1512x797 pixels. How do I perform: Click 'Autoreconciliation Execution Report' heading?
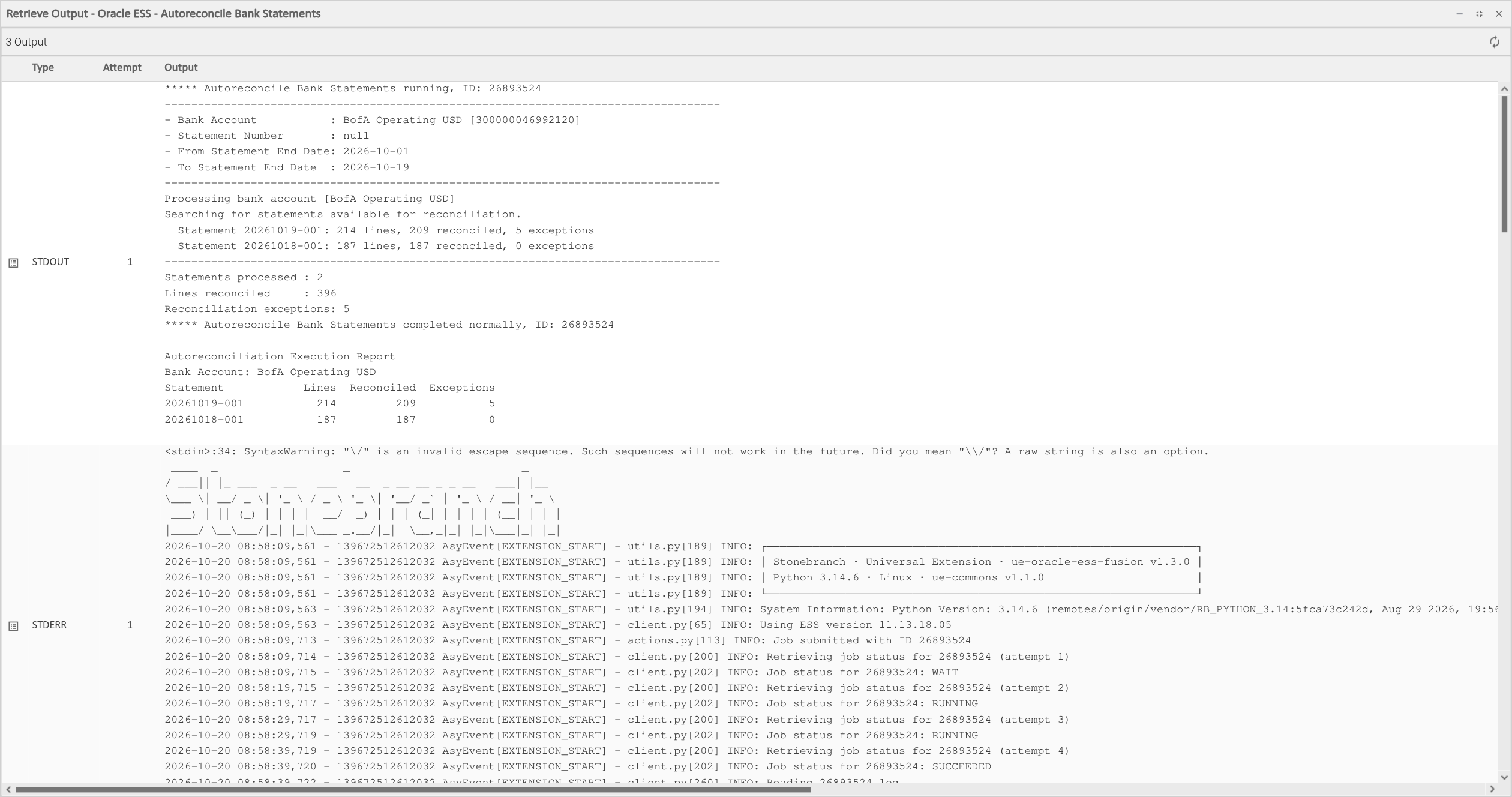pyautogui.click(x=280, y=356)
